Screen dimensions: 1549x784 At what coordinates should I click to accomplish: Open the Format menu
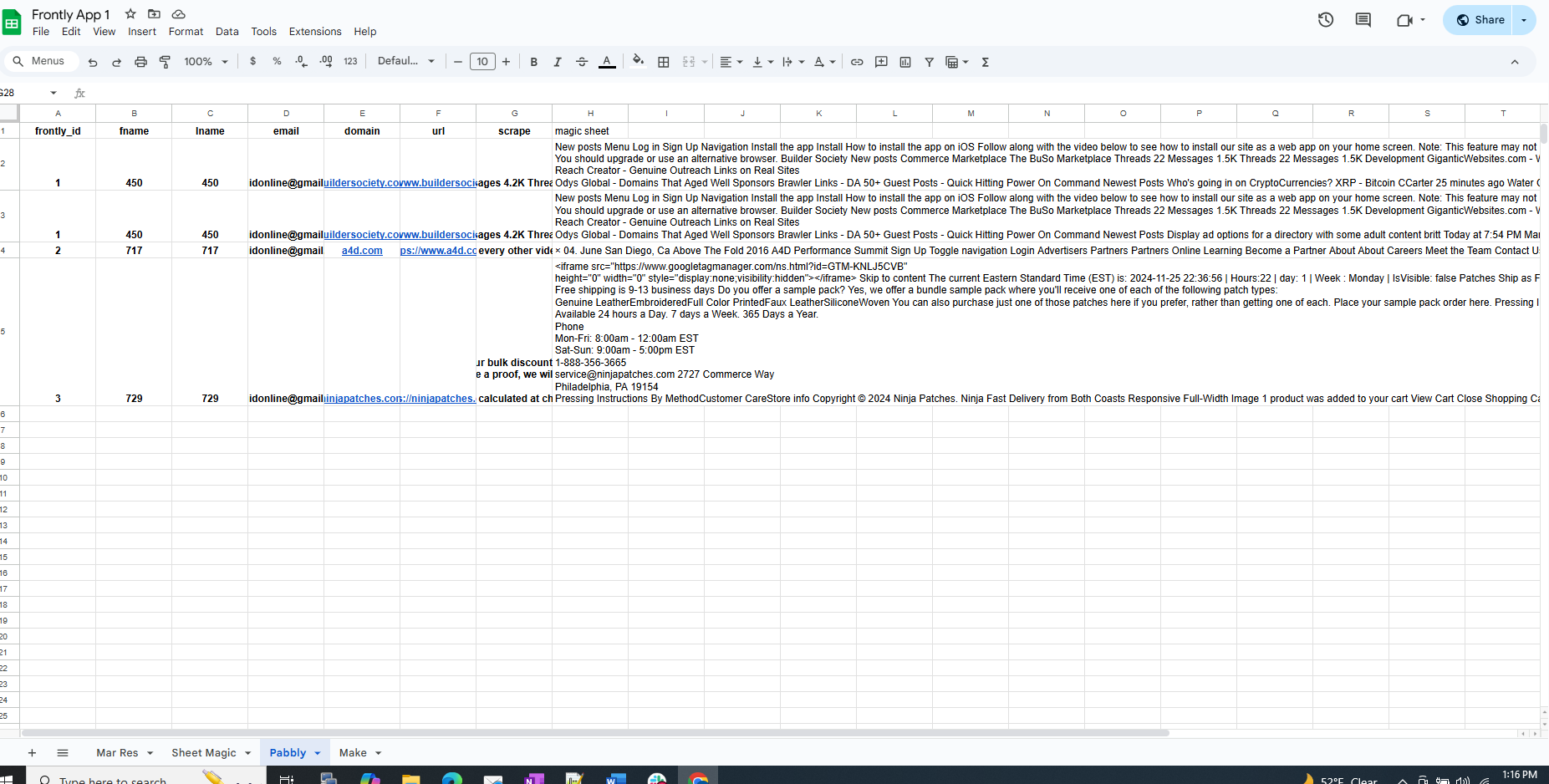pyautogui.click(x=186, y=32)
